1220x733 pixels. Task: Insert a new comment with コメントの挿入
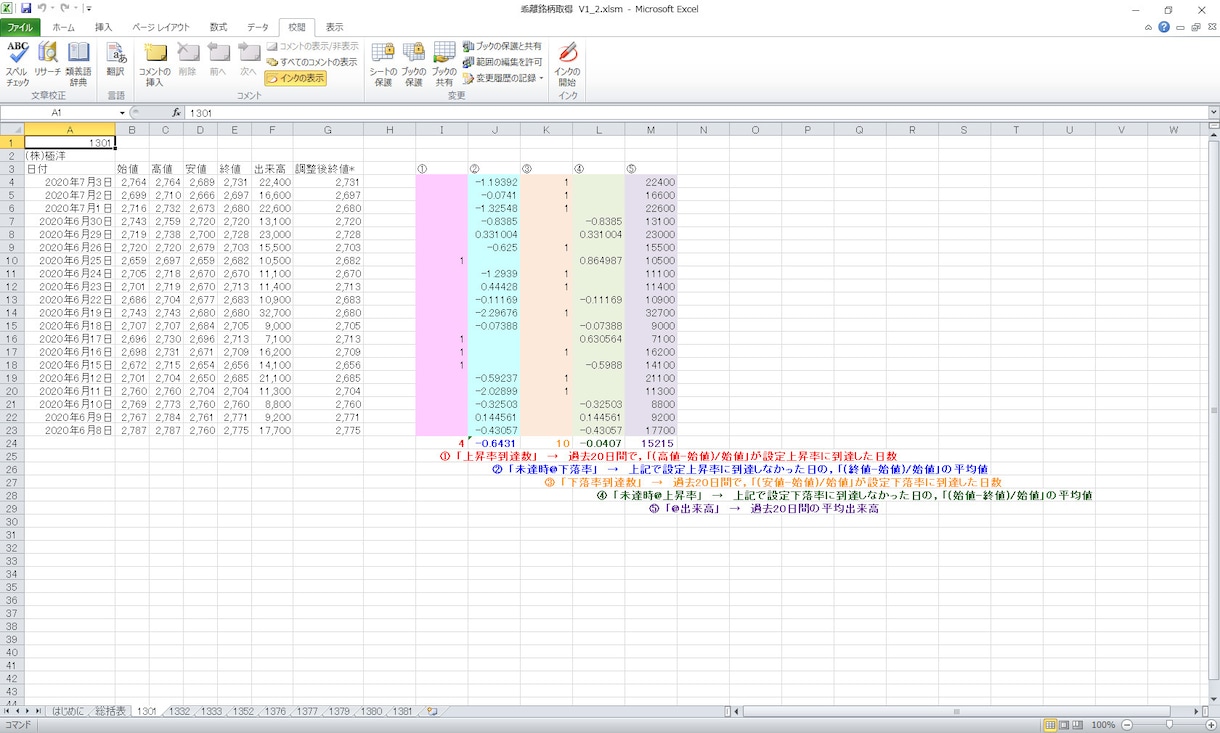click(x=155, y=65)
